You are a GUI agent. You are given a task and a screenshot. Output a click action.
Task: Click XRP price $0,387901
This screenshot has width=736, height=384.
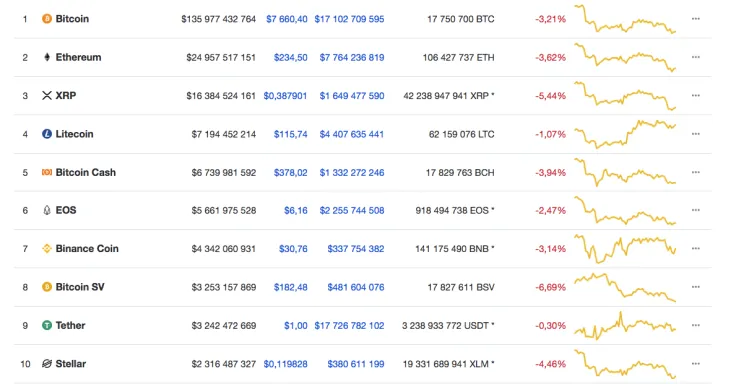[x=285, y=96]
